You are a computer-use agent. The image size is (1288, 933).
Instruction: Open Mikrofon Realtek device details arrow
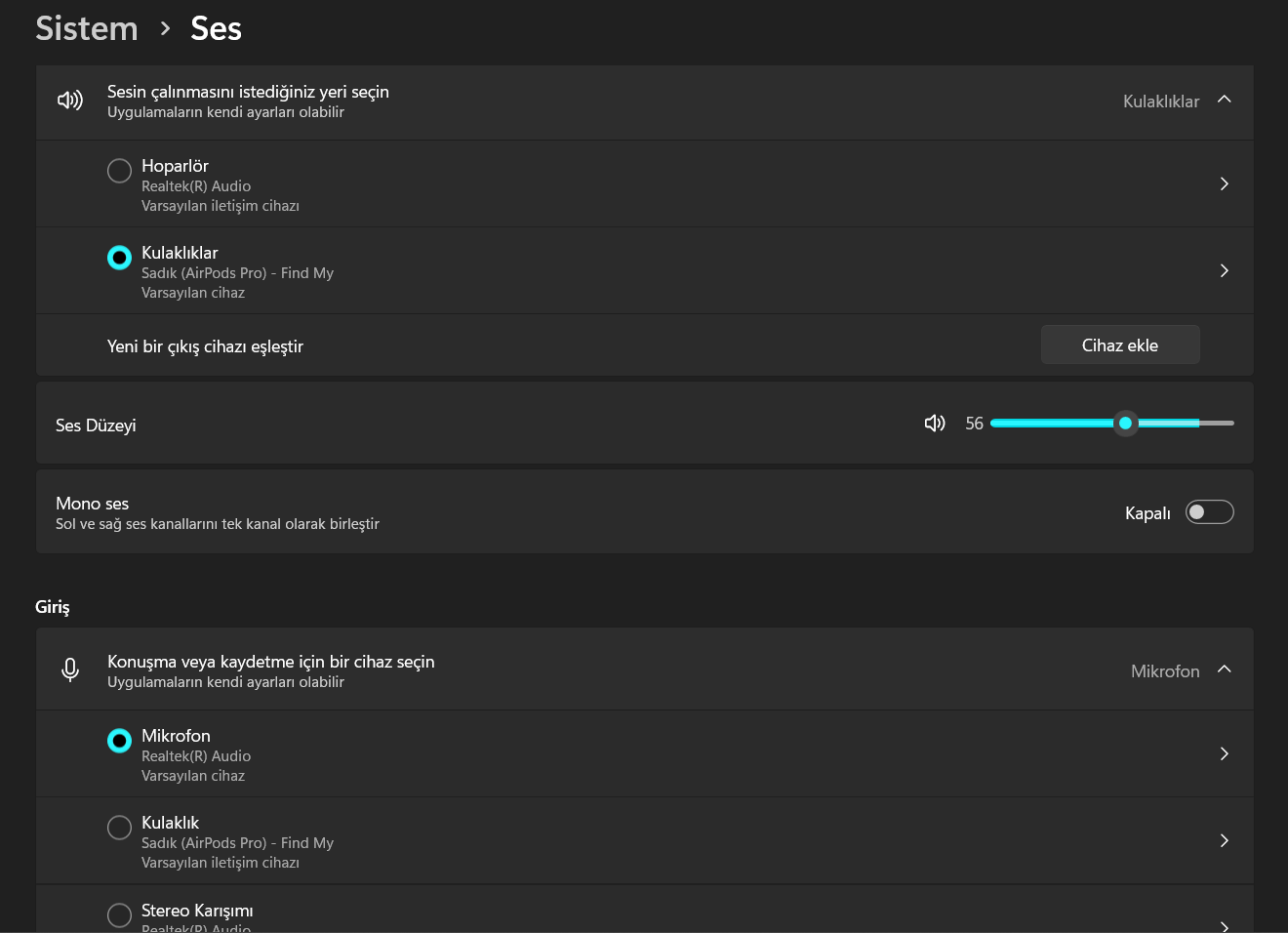point(1224,753)
